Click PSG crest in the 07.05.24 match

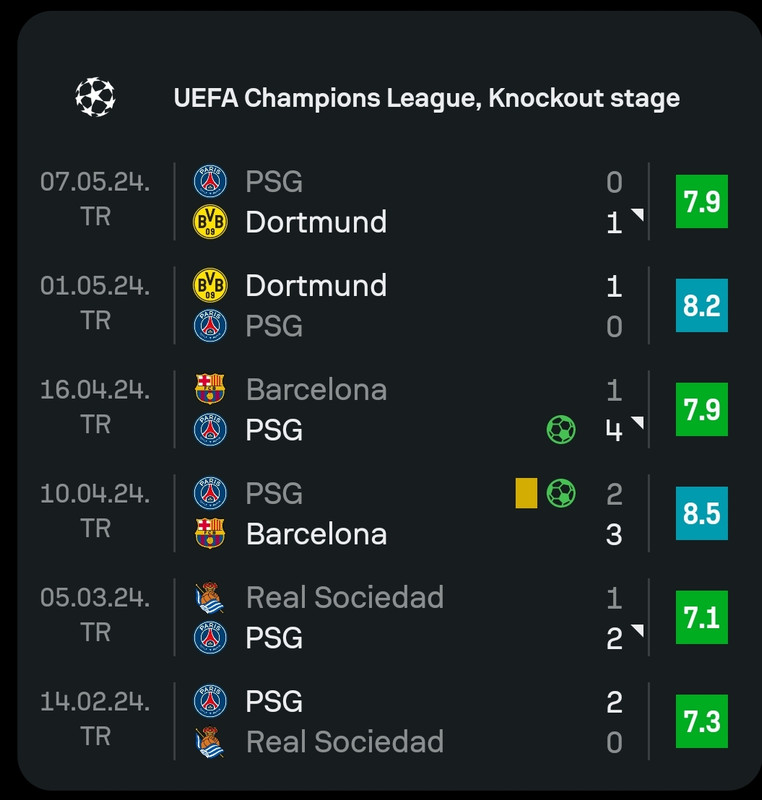(210, 181)
